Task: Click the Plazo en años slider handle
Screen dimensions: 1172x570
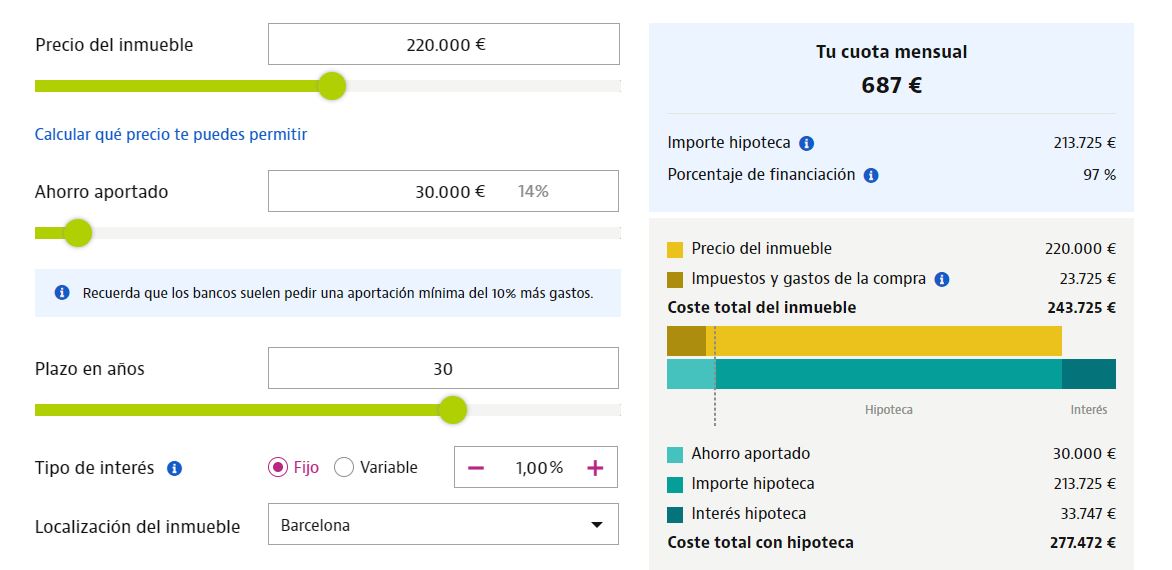Action: pos(453,409)
